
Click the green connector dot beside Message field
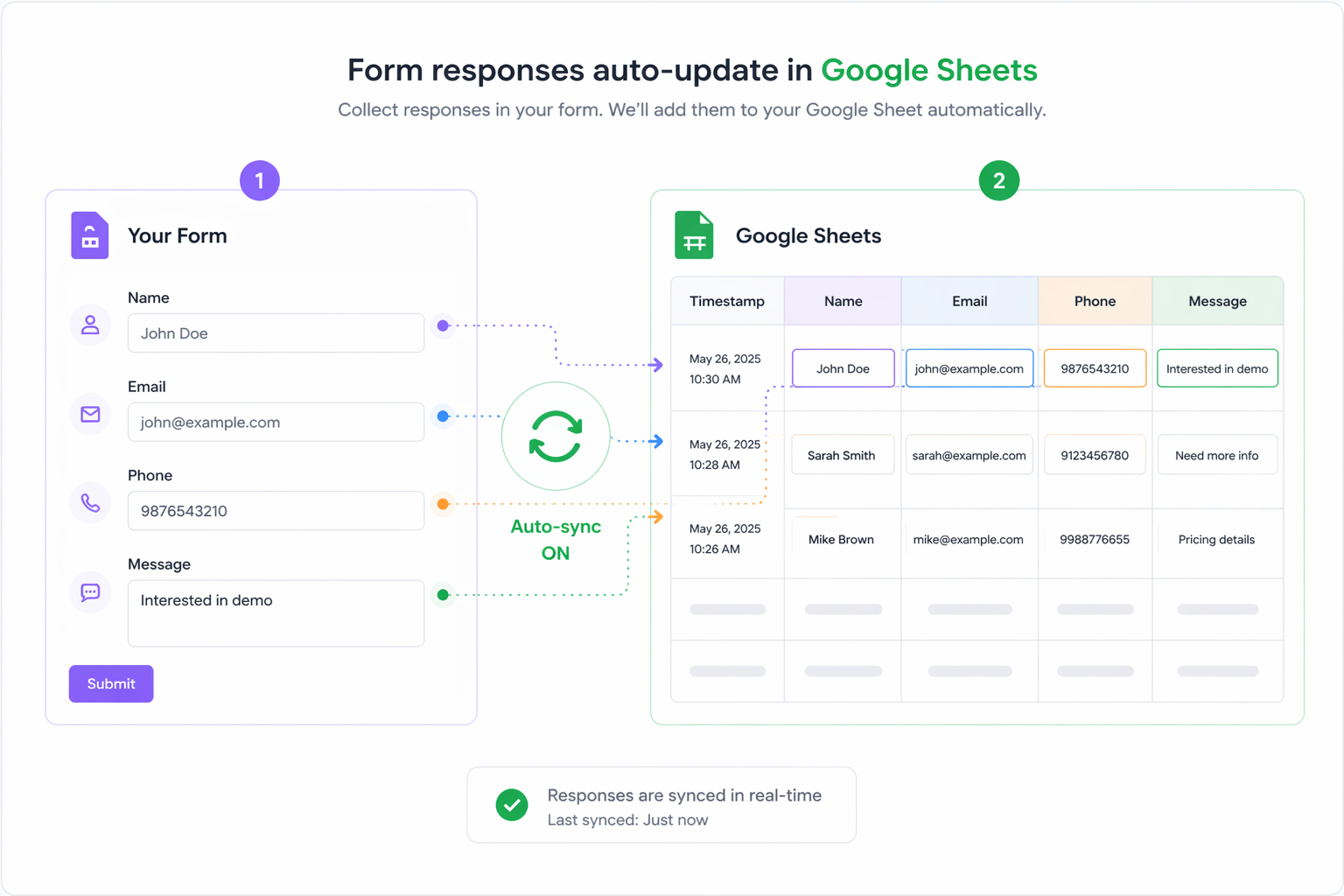tap(443, 594)
